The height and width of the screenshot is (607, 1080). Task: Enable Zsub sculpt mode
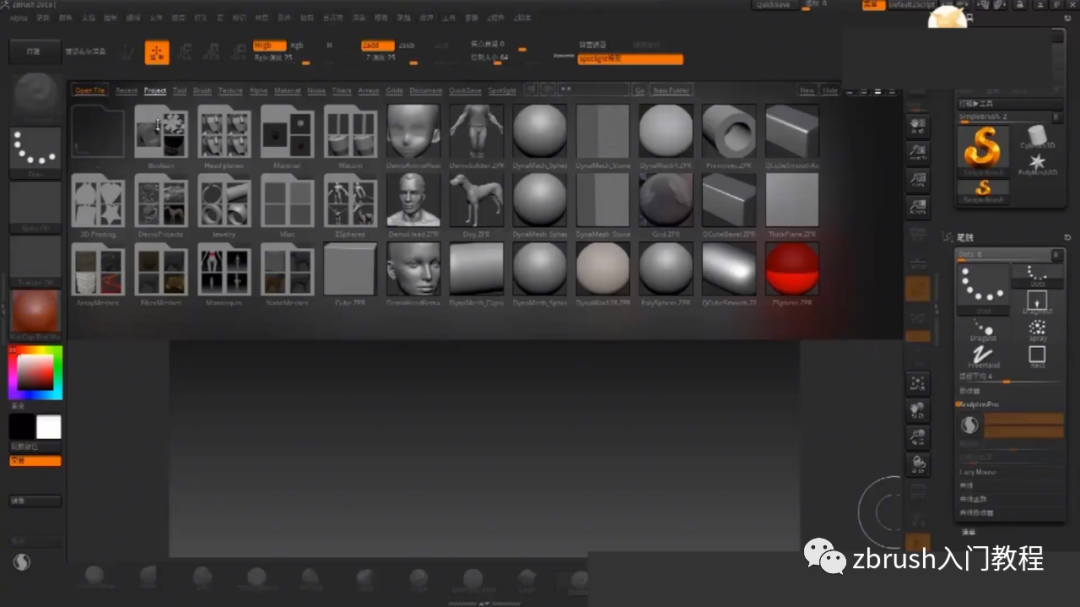click(x=407, y=45)
